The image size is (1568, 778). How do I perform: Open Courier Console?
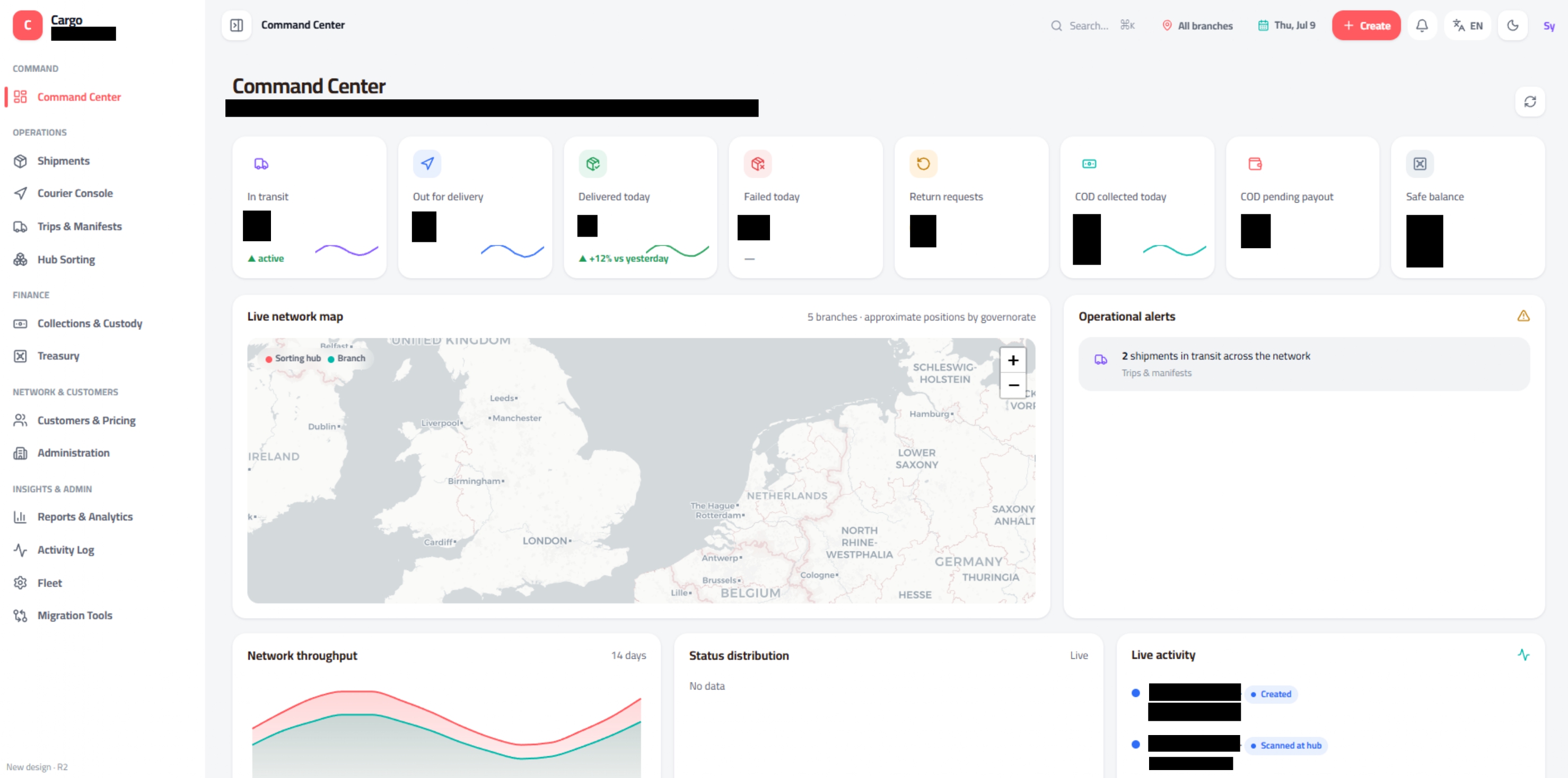102,193
